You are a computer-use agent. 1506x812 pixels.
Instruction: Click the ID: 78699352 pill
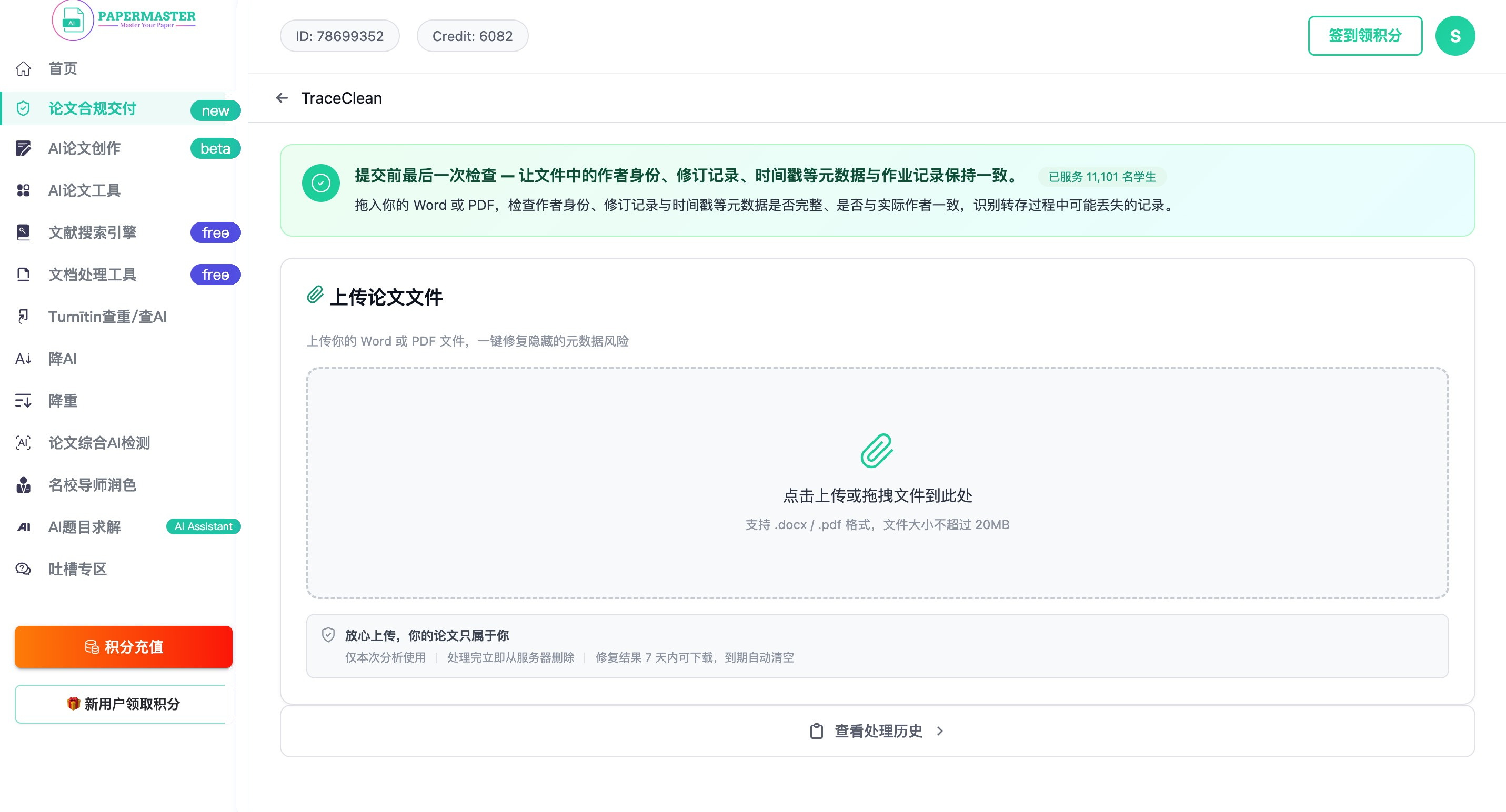[340, 36]
